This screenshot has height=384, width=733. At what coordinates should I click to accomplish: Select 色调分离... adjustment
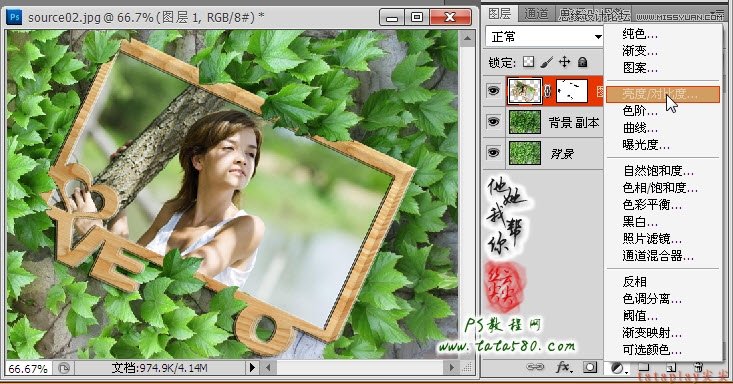(652, 298)
